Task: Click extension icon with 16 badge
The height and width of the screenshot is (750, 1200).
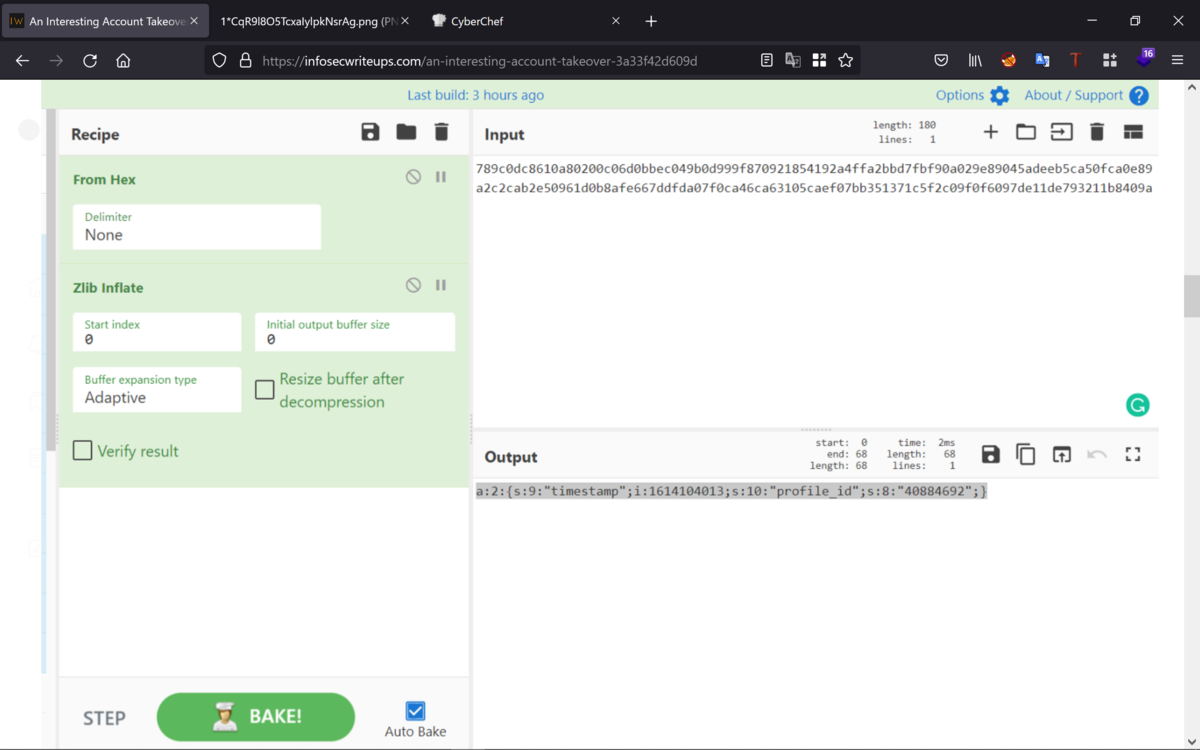Action: click(x=1145, y=59)
